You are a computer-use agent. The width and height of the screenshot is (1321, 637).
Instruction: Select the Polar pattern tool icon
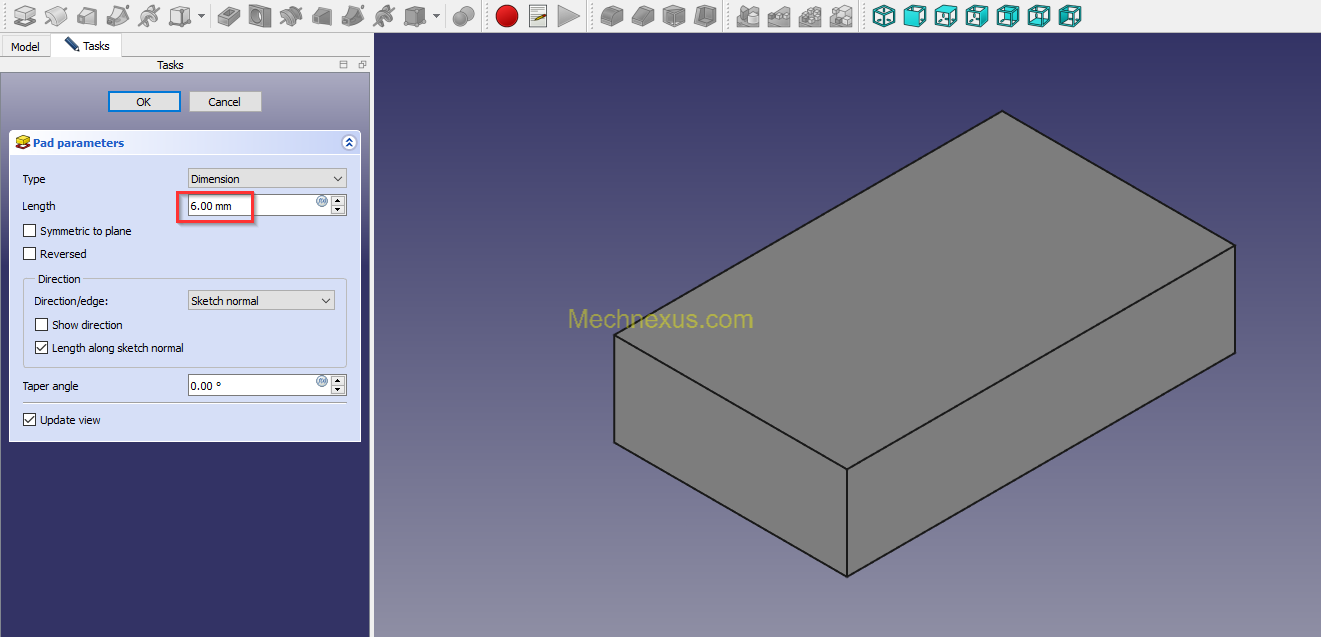810,16
